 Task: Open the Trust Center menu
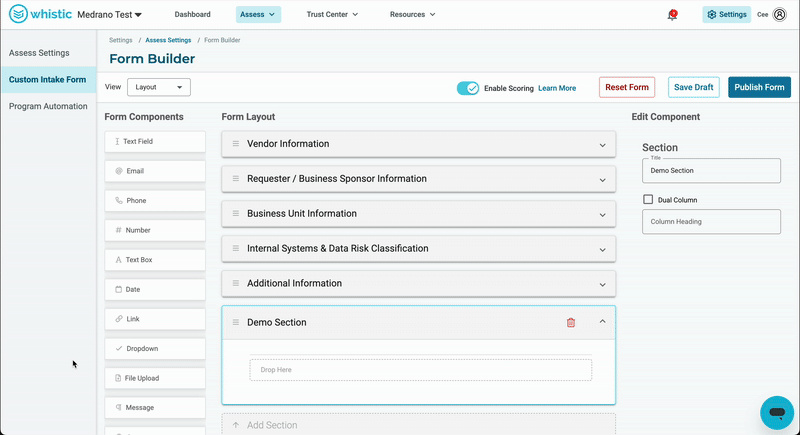(332, 14)
